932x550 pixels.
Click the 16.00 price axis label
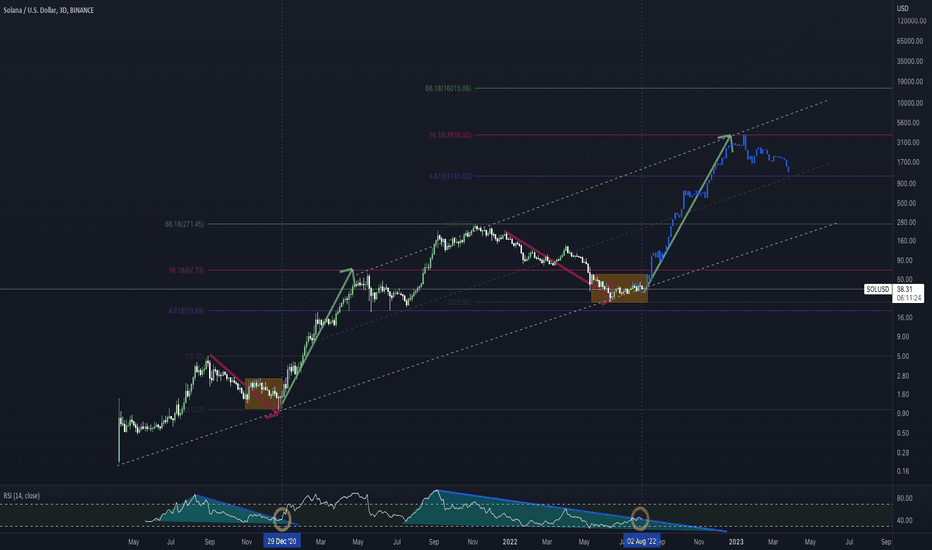904,318
